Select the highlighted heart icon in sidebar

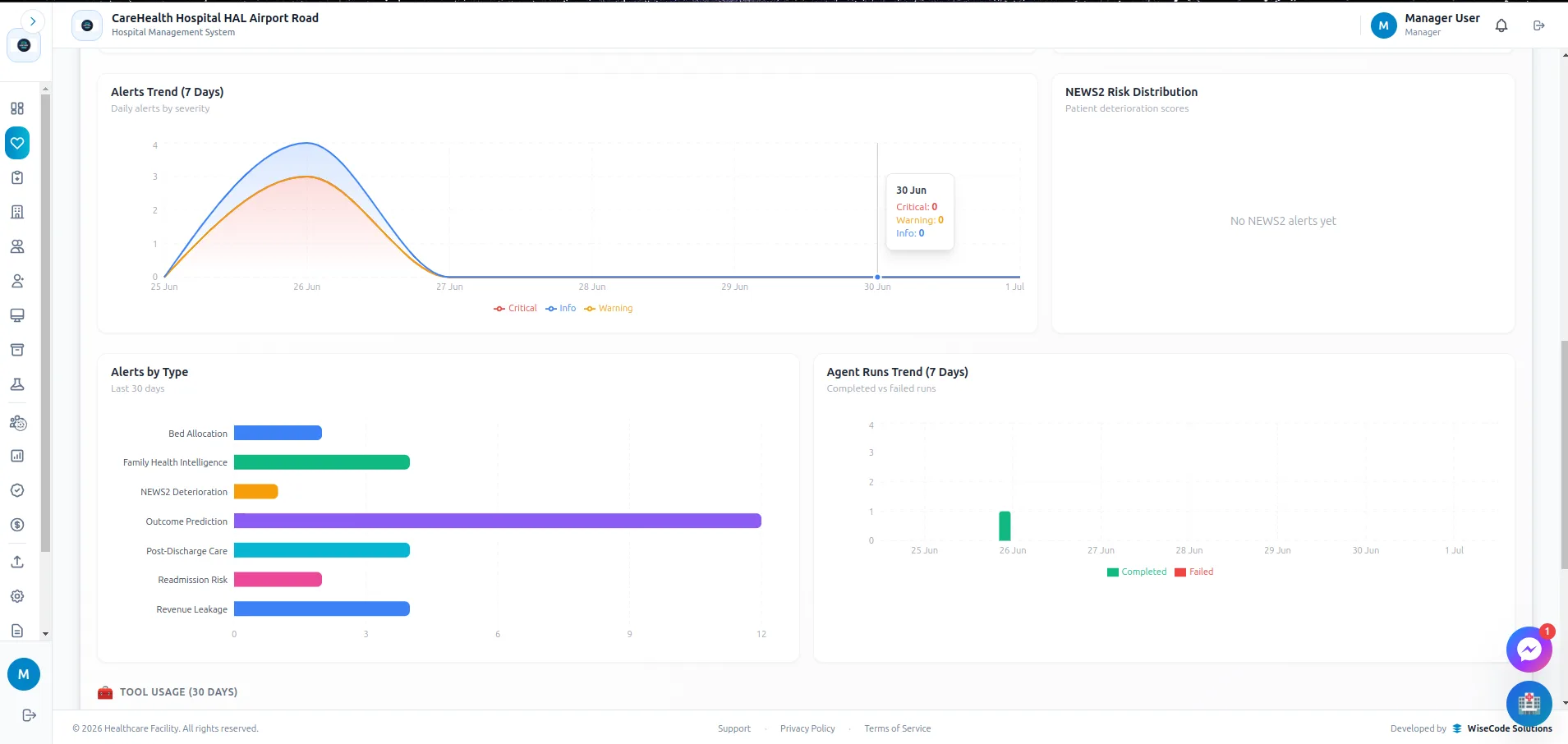(17, 143)
